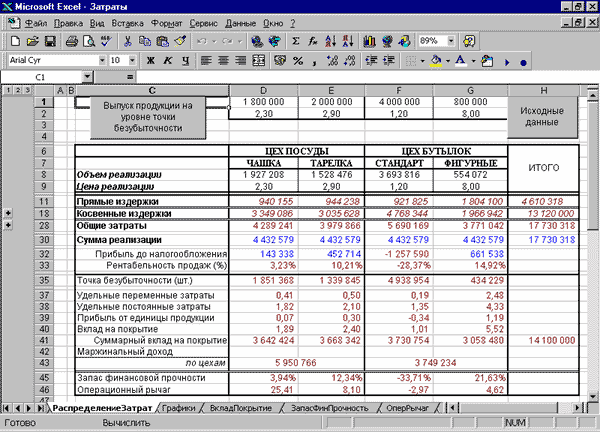Image resolution: width=600 pixels, height=432 pixels.
Task: Toggle left text alignment
Action: (206, 61)
